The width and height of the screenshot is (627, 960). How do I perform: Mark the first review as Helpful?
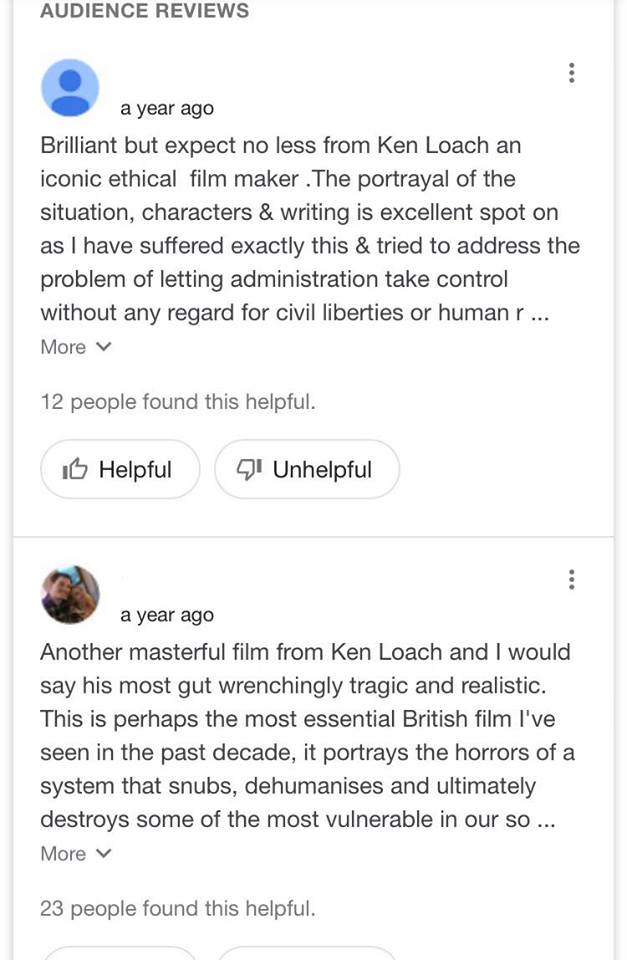pos(120,470)
